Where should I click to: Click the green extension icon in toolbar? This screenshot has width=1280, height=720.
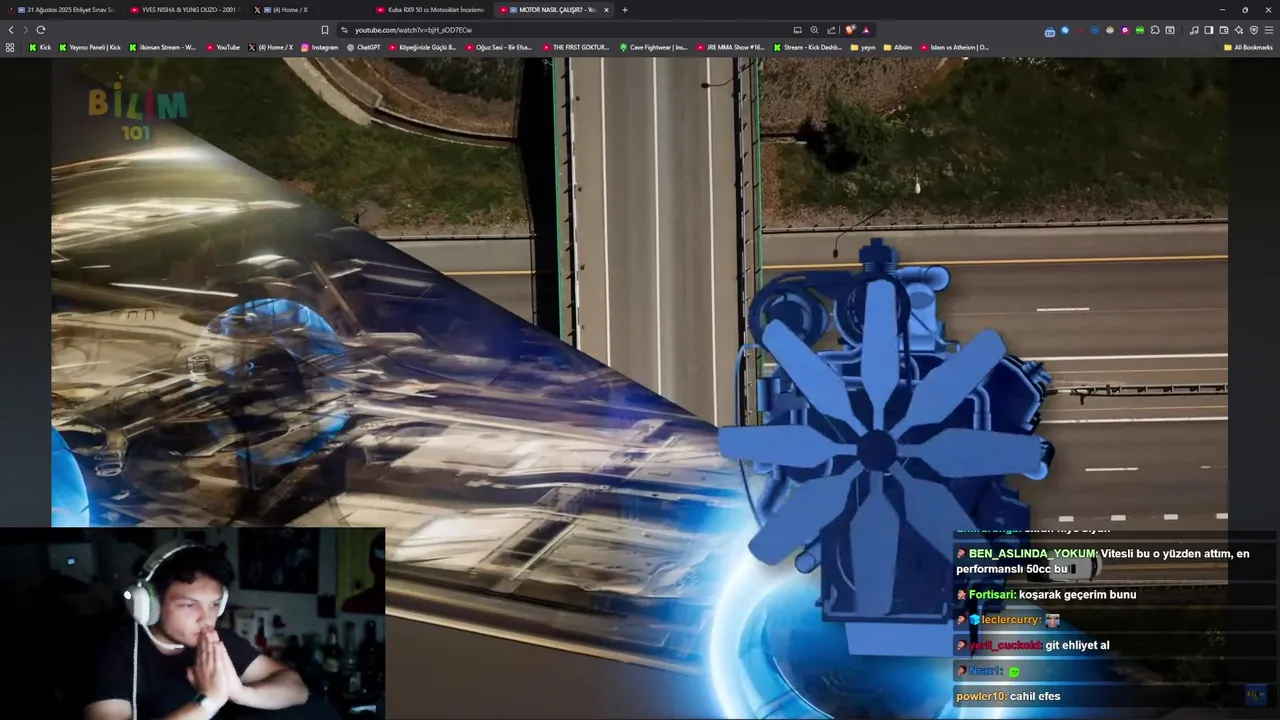1139,30
